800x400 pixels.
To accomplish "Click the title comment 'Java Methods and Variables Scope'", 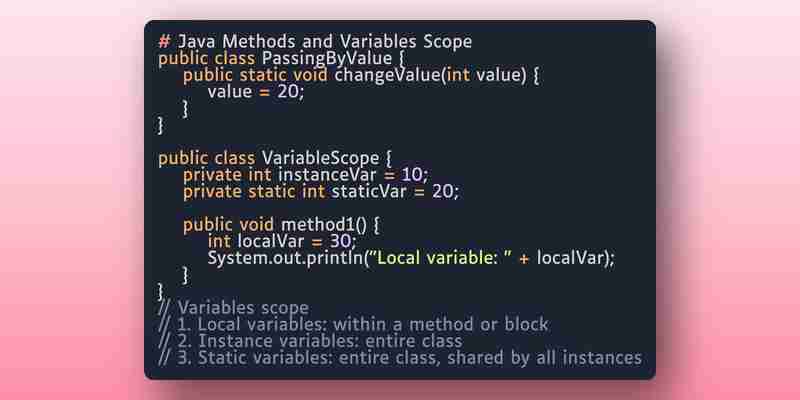I will tap(324, 41).
